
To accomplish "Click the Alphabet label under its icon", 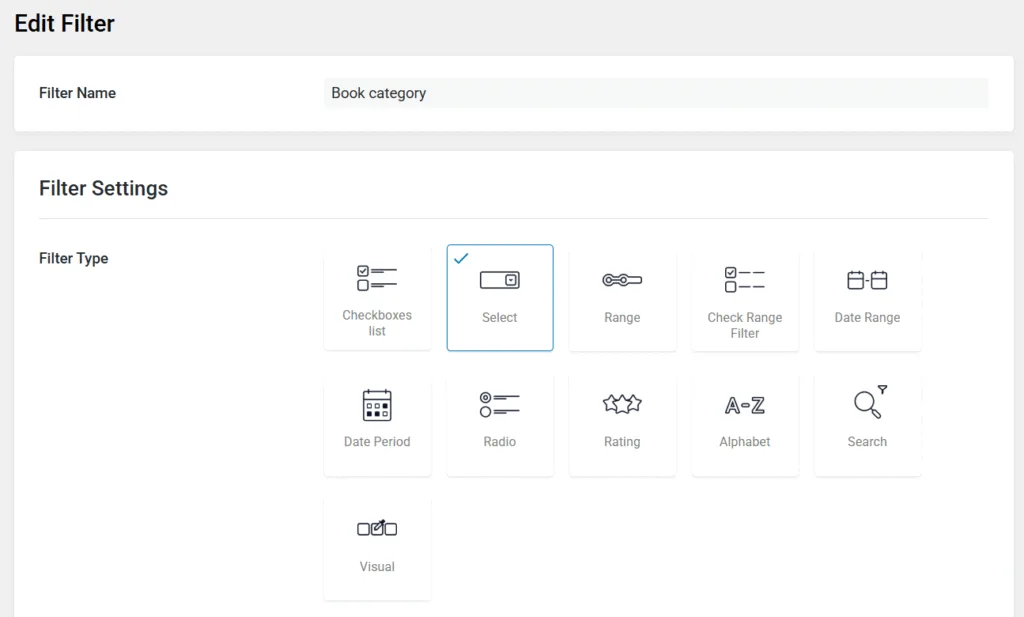I will click(745, 441).
